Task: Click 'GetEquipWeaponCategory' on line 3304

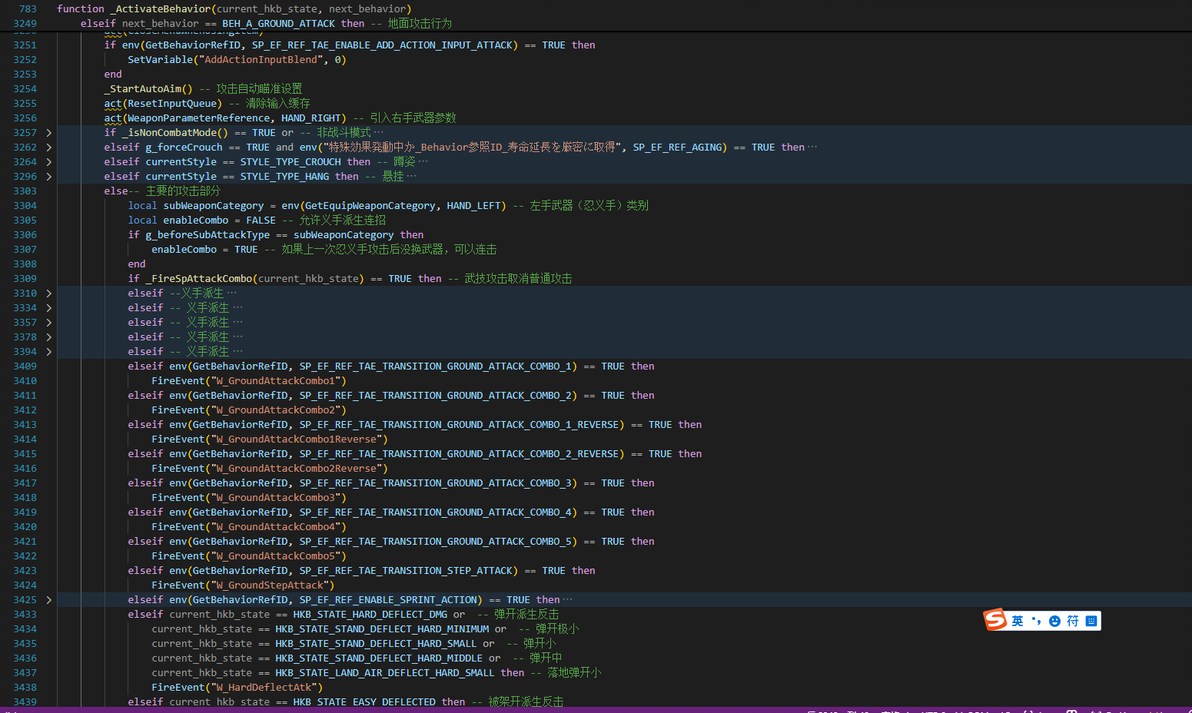Action: pos(369,205)
